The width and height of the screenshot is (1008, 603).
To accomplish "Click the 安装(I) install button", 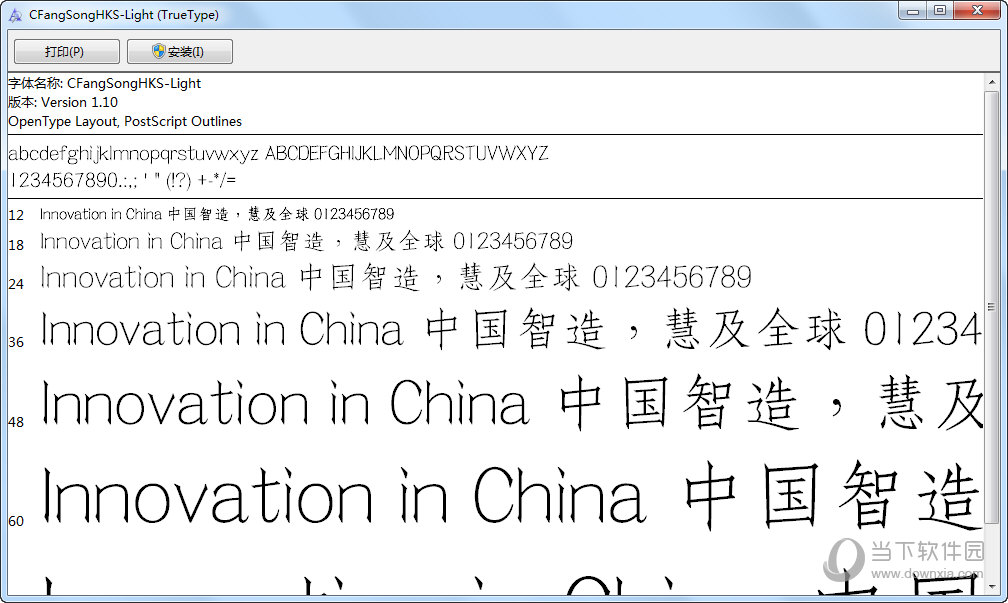I will (x=180, y=51).
